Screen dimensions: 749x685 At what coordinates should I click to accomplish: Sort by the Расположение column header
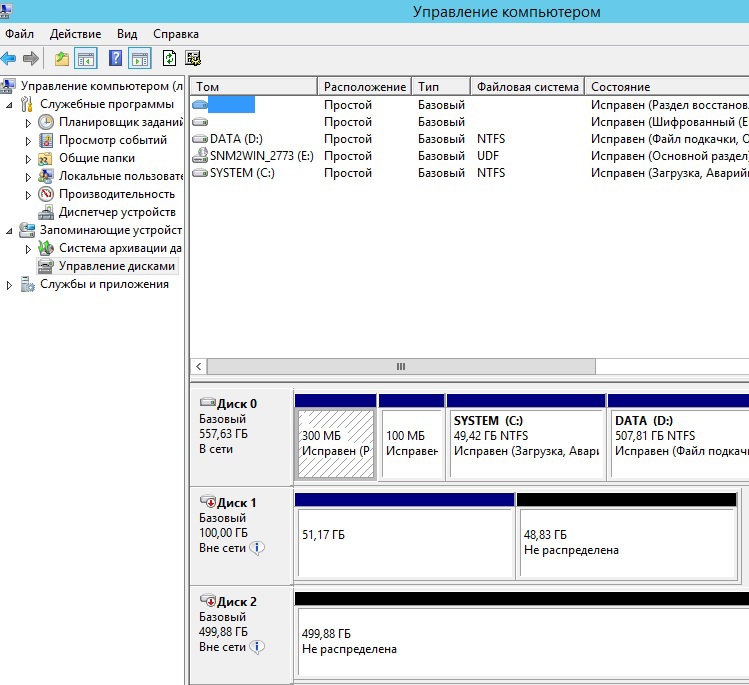coord(364,86)
